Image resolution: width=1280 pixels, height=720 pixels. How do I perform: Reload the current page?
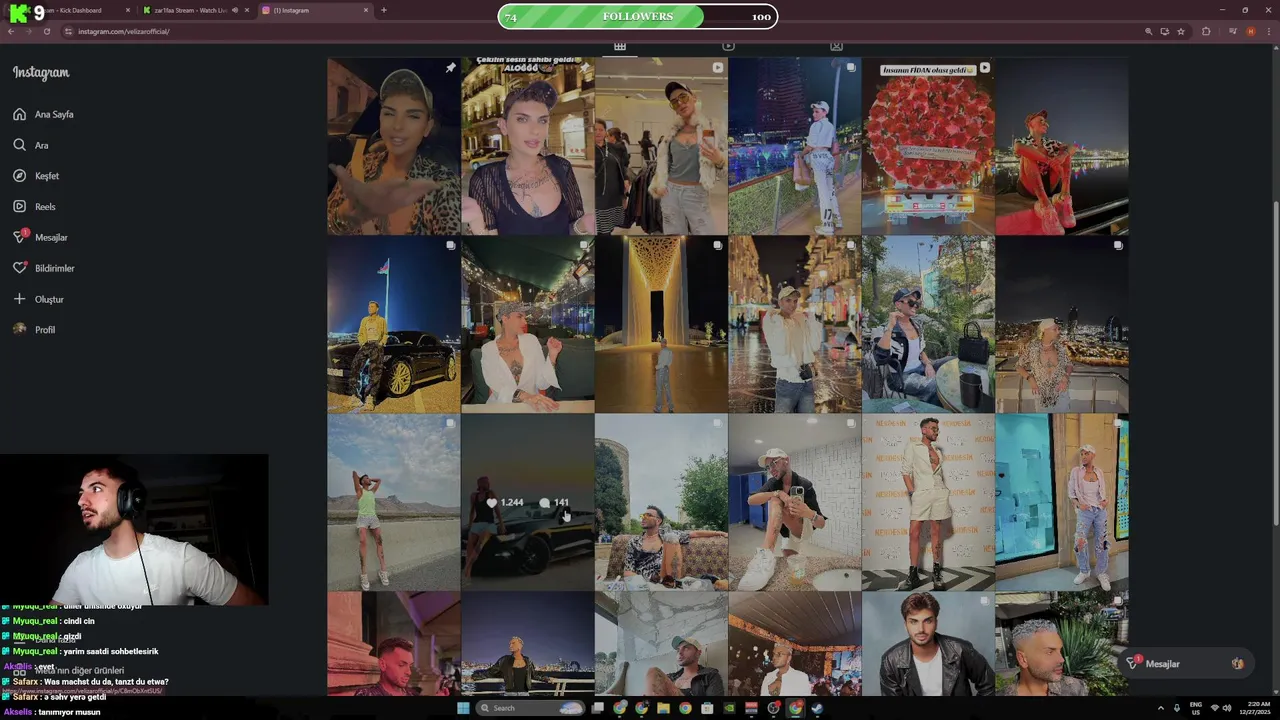pyautogui.click(x=46, y=31)
